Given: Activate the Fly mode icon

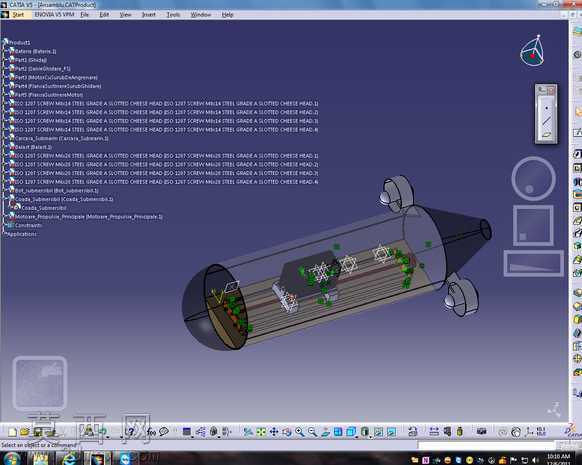Looking at the screenshot, I should point(248,432).
